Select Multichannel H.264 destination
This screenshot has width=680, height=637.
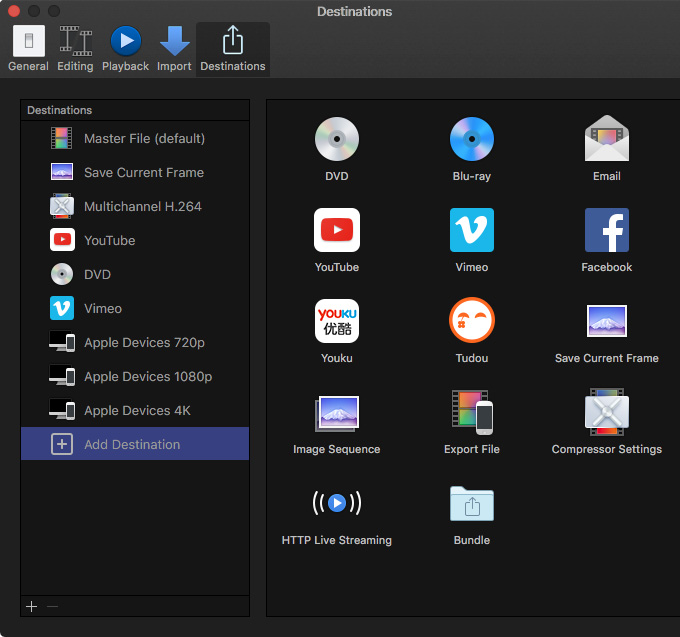tap(135, 206)
